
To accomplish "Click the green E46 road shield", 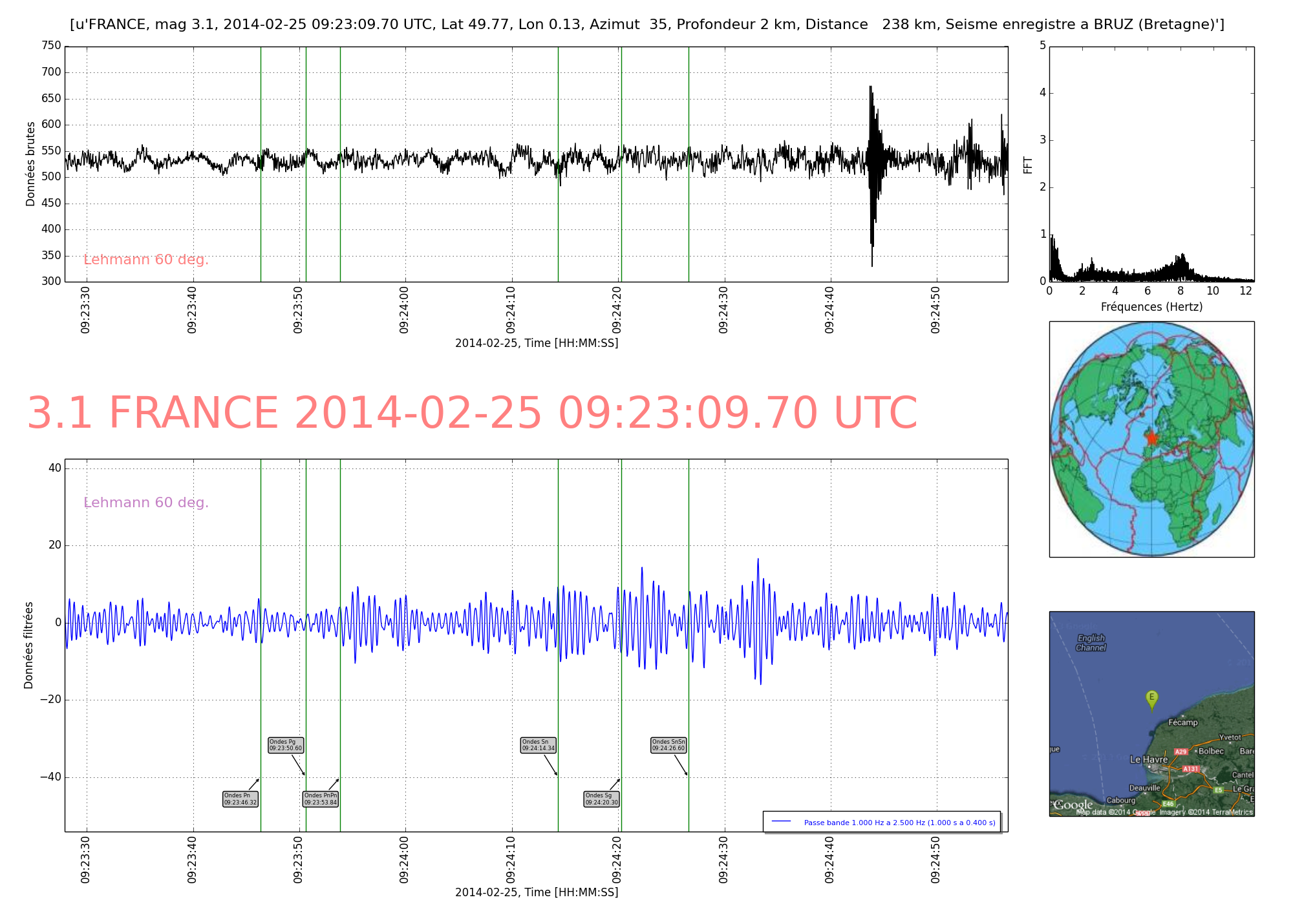I will 1168,804.
